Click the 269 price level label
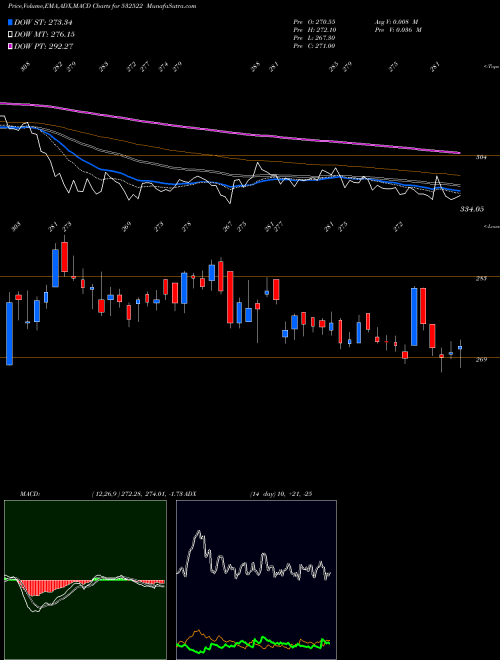 pyautogui.click(x=481, y=359)
